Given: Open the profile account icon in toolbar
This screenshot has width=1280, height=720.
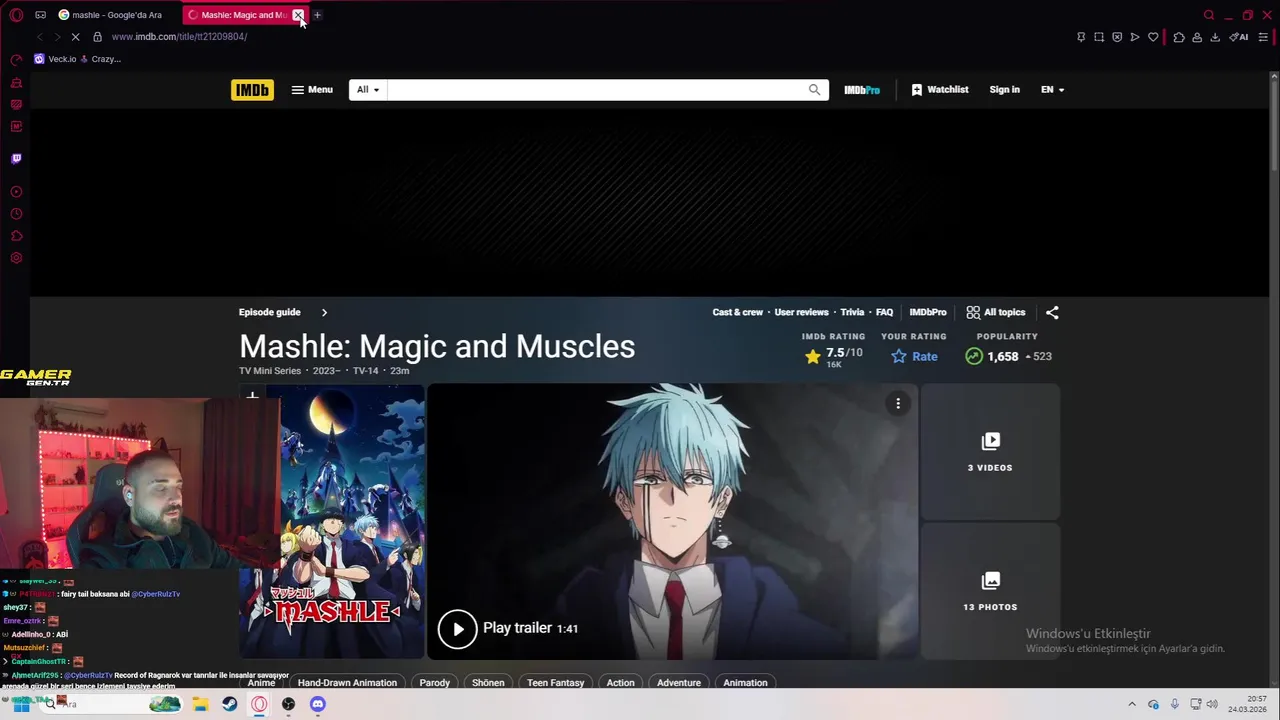Looking at the screenshot, I should 1197,37.
